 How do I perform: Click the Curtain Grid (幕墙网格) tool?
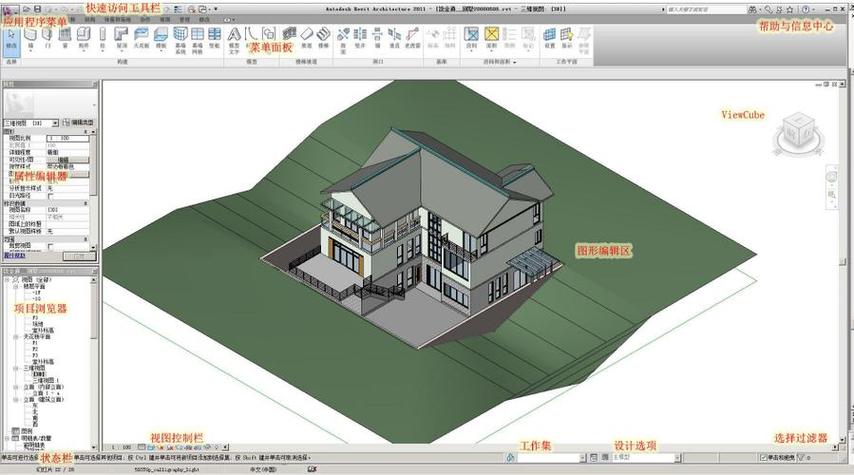[x=197, y=38]
